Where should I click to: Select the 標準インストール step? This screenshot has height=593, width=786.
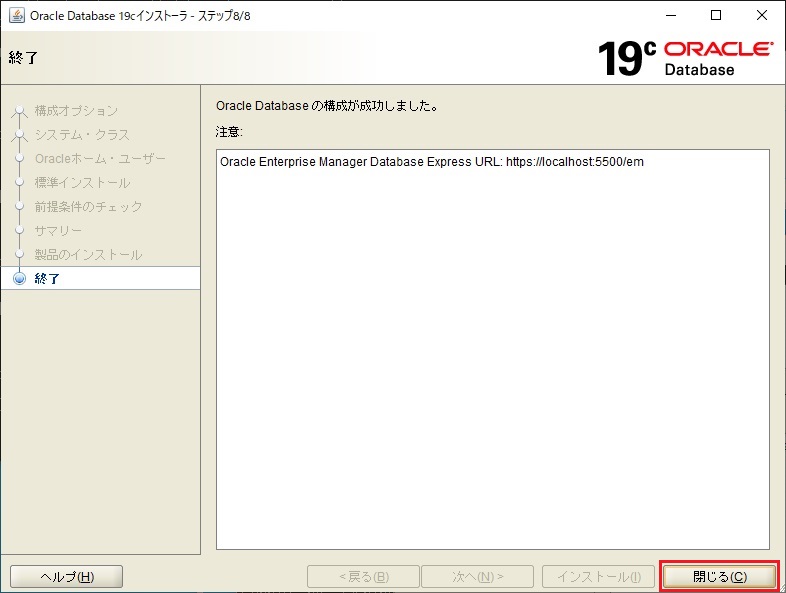(82, 183)
